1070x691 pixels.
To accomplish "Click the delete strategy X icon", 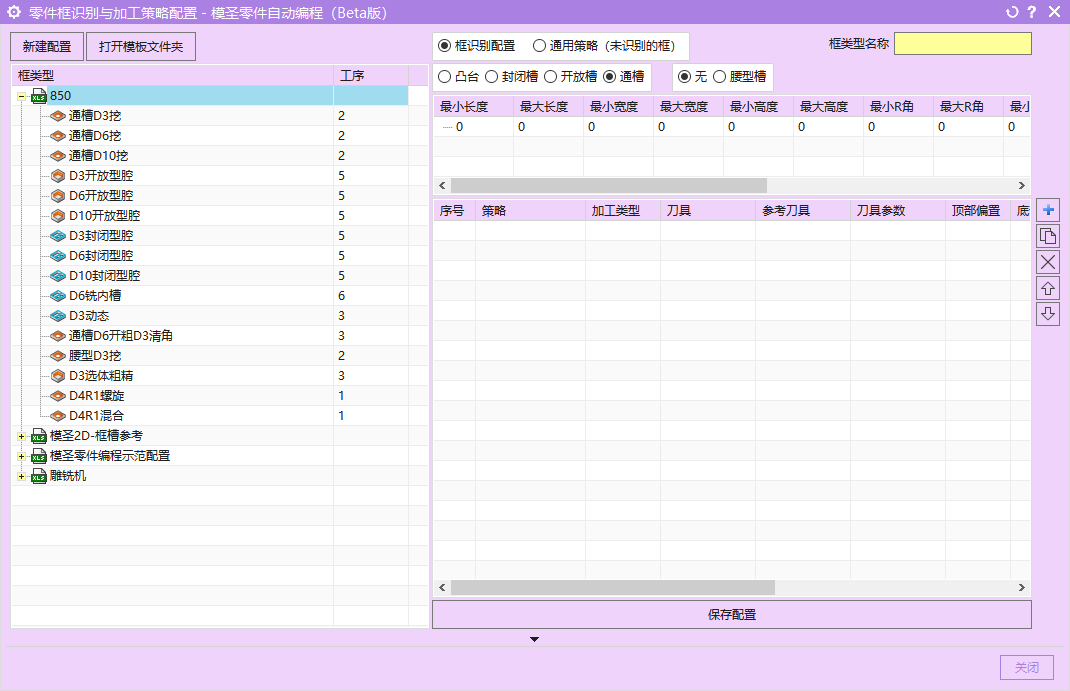I will tap(1048, 262).
